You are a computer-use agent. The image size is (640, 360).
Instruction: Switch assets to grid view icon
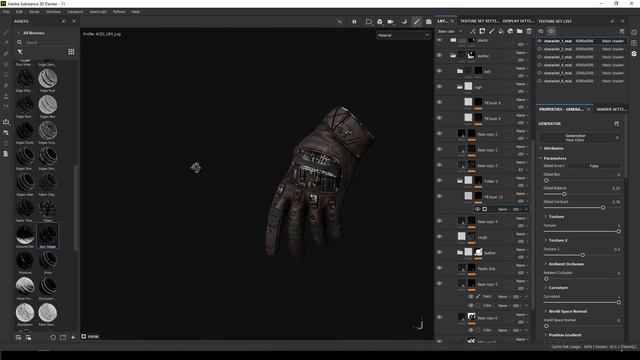pyautogui.click(x=71, y=52)
